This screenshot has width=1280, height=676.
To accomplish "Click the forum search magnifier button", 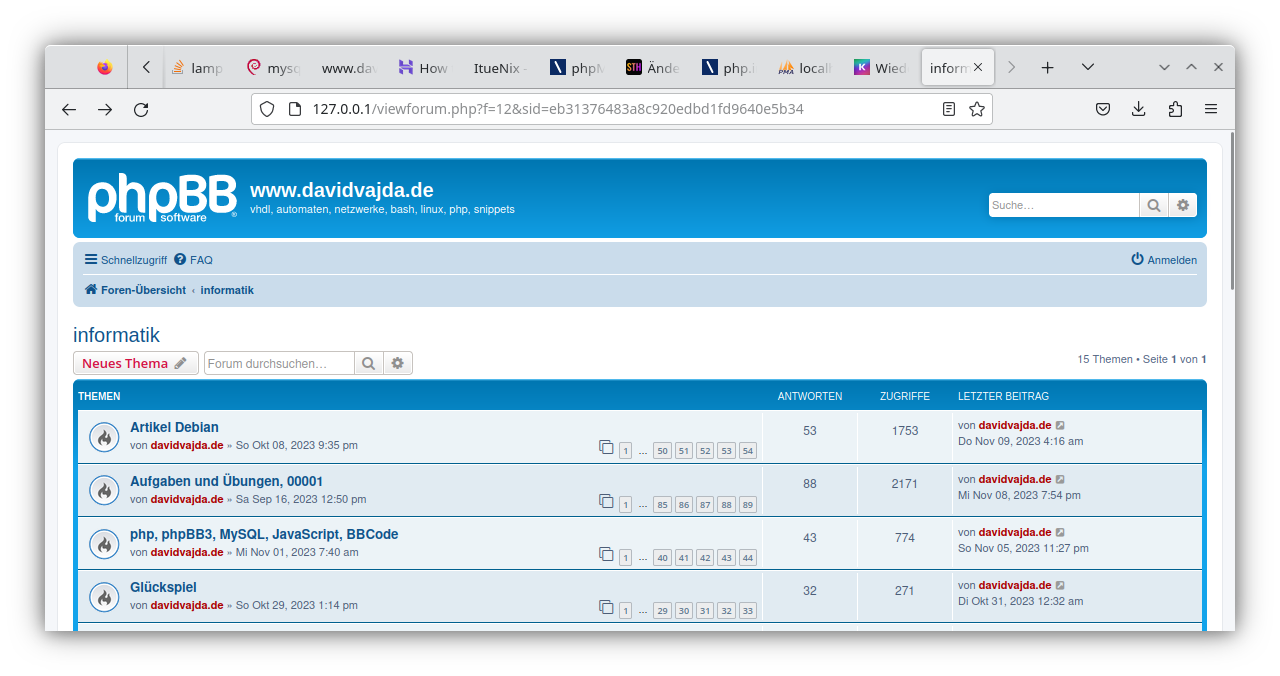I will point(369,363).
